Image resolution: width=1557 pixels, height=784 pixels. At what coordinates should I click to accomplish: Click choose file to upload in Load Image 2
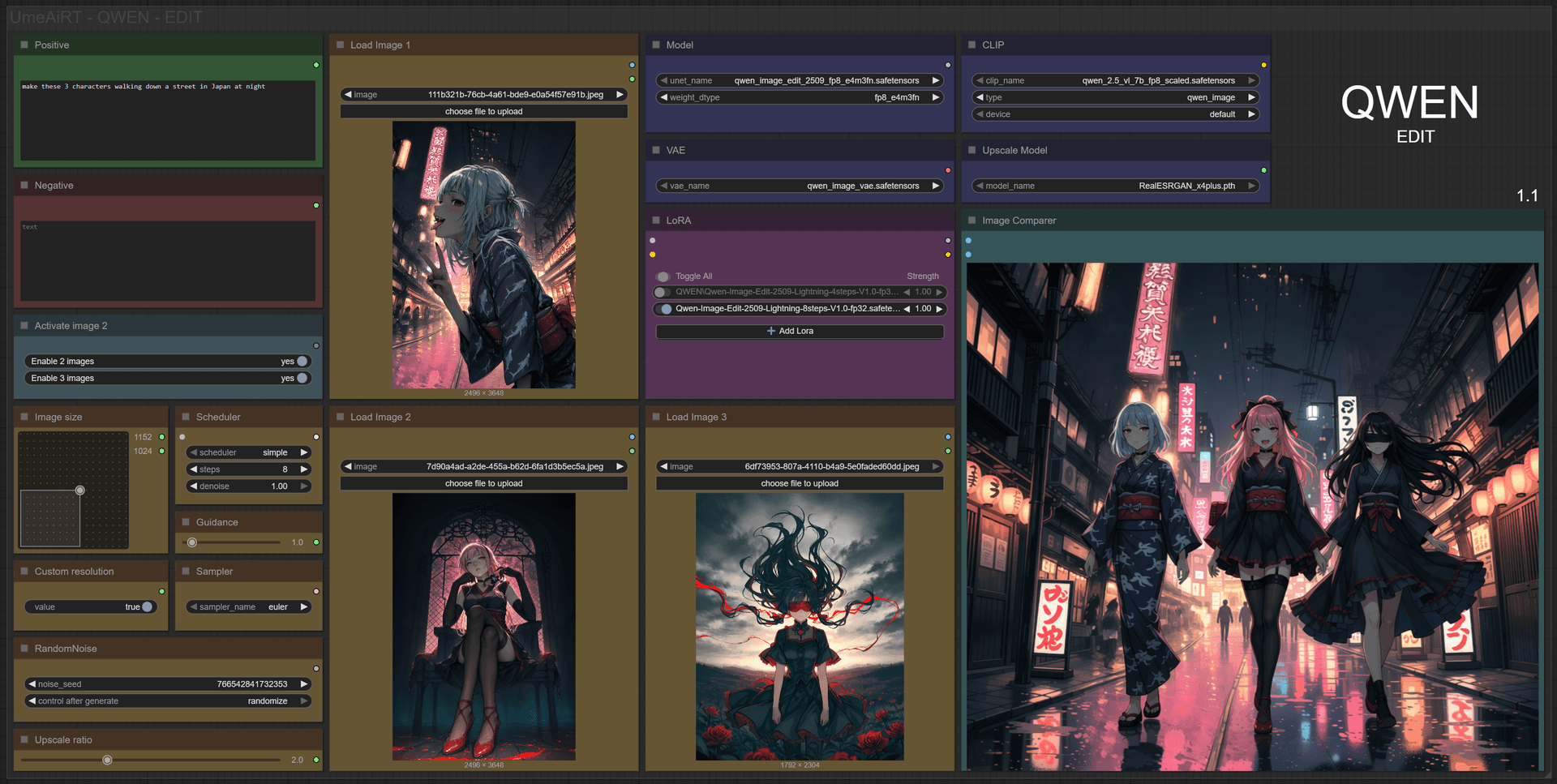tap(484, 483)
